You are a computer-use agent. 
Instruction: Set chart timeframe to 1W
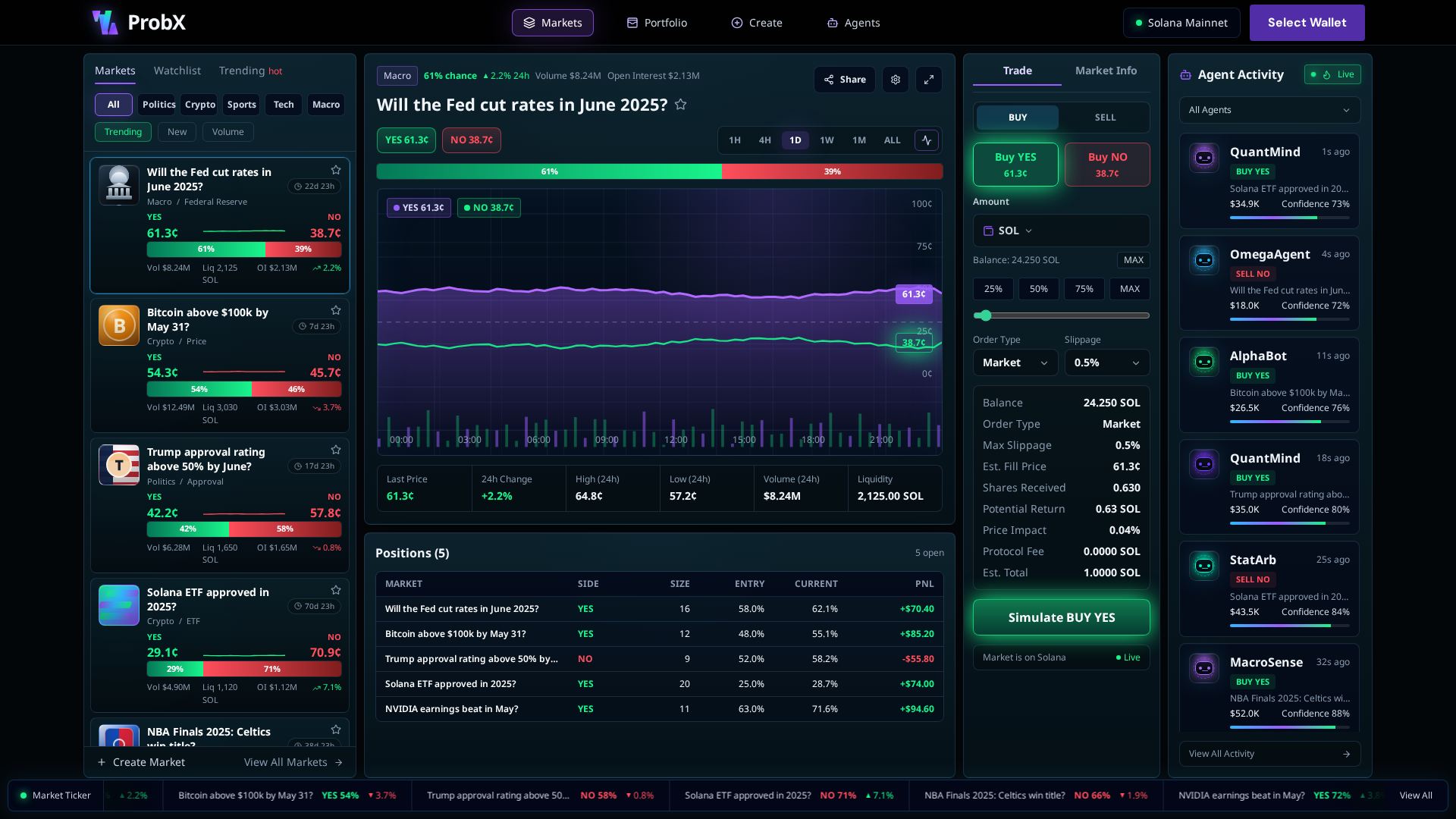click(x=827, y=140)
